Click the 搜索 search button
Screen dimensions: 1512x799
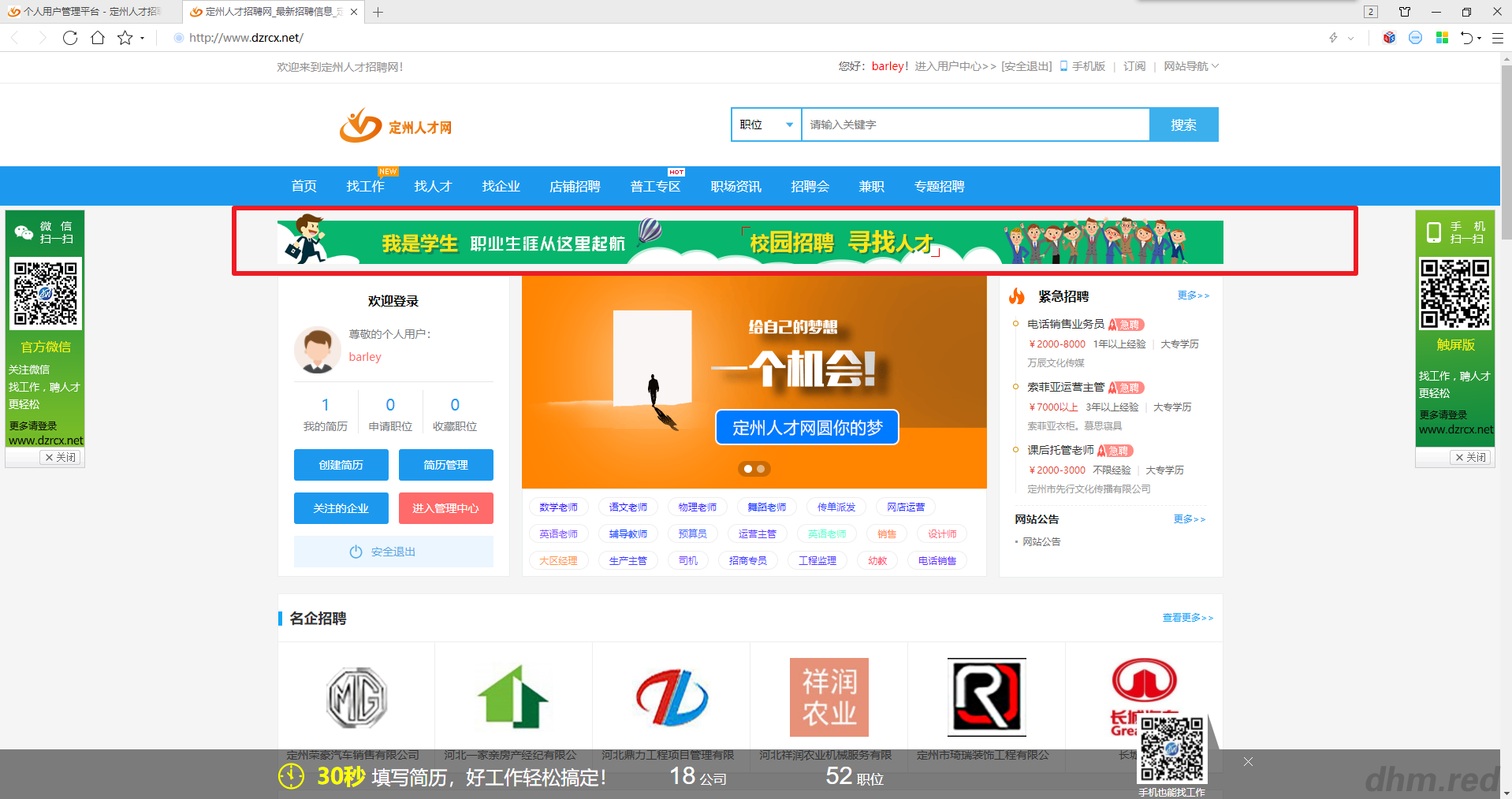pos(1183,124)
